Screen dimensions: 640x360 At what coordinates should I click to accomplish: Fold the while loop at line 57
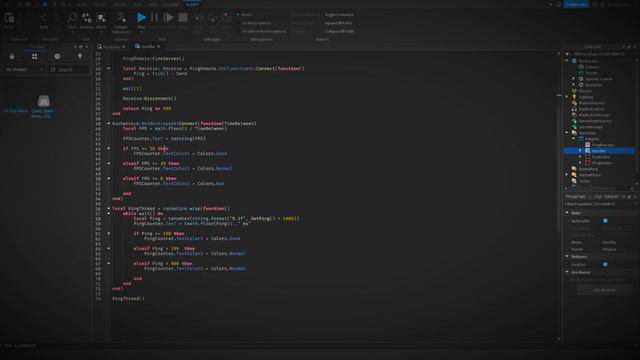109,213
